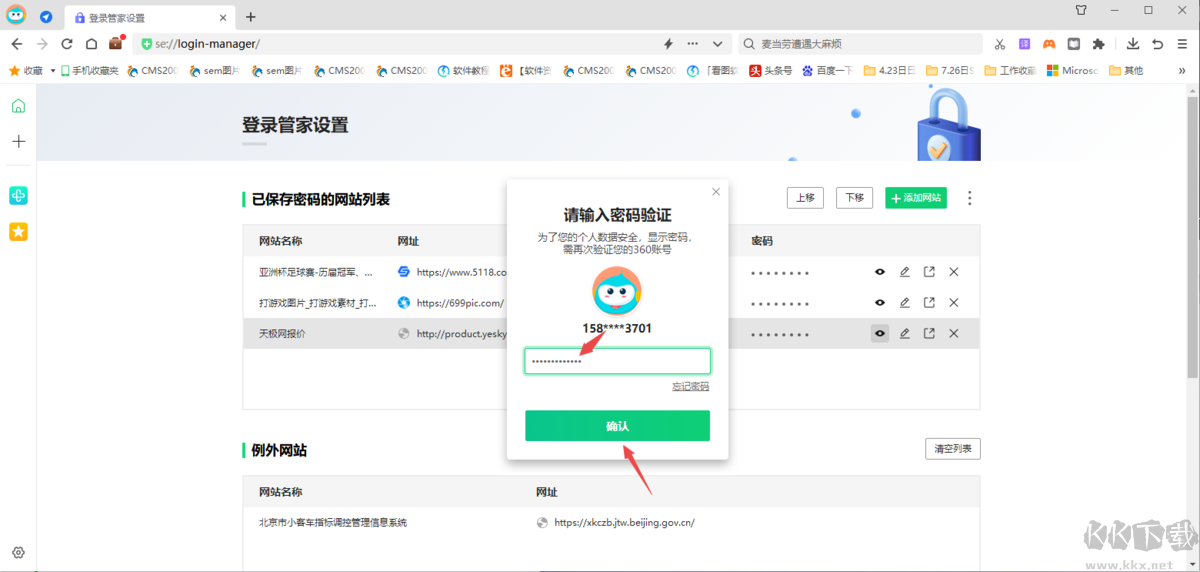Open a new tab with plus button
This screenshot has height=572, width=1200.
pyautogui.click(x=250, y=17)
